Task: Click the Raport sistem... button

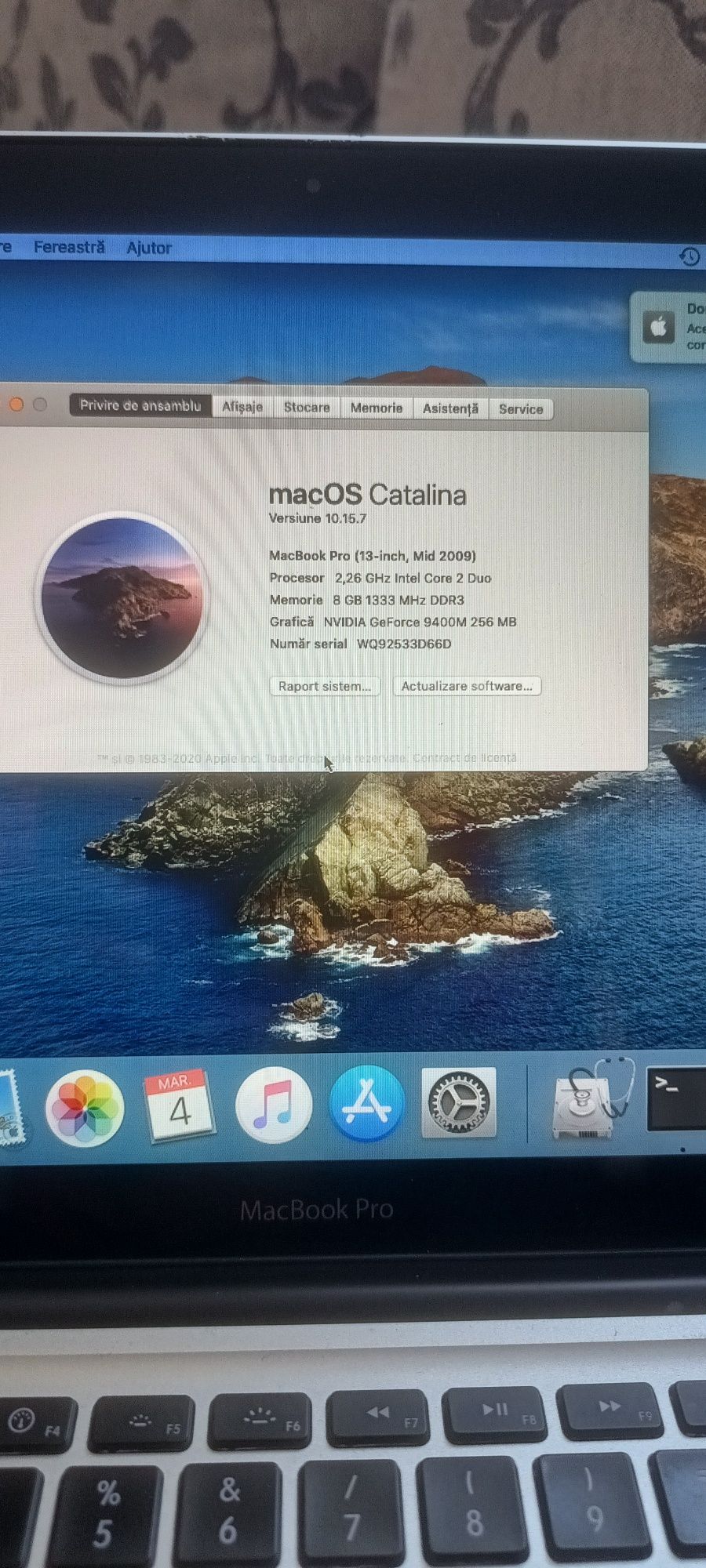Action: coord(325,686)
